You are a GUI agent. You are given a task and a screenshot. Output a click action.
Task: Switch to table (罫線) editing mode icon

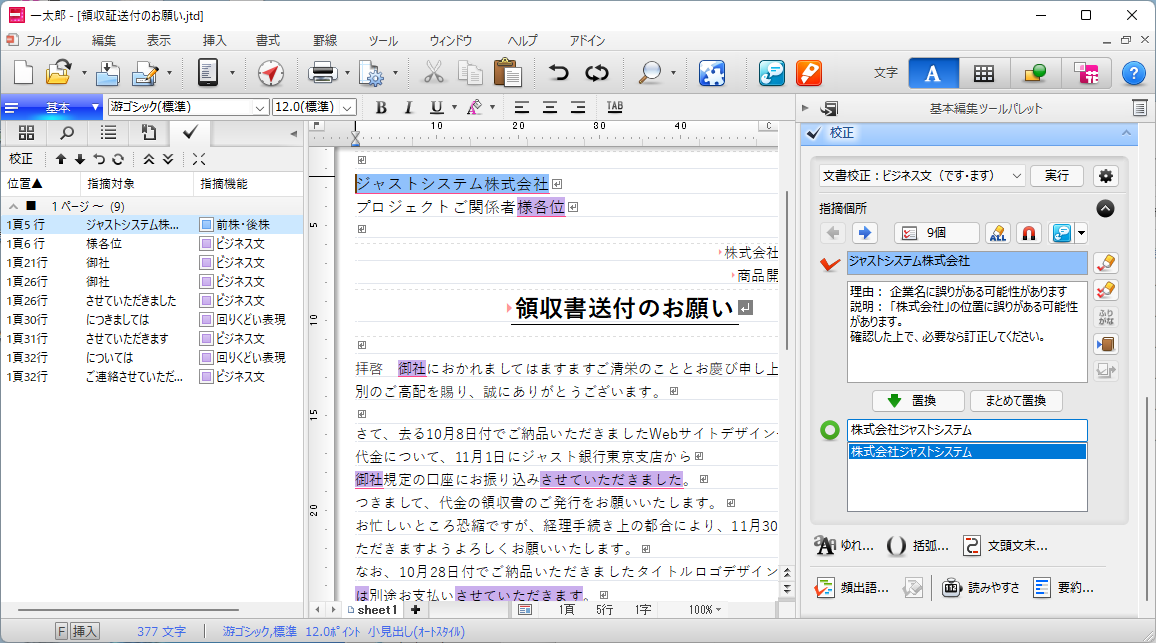pyautogui.click(x=983, y=73)
